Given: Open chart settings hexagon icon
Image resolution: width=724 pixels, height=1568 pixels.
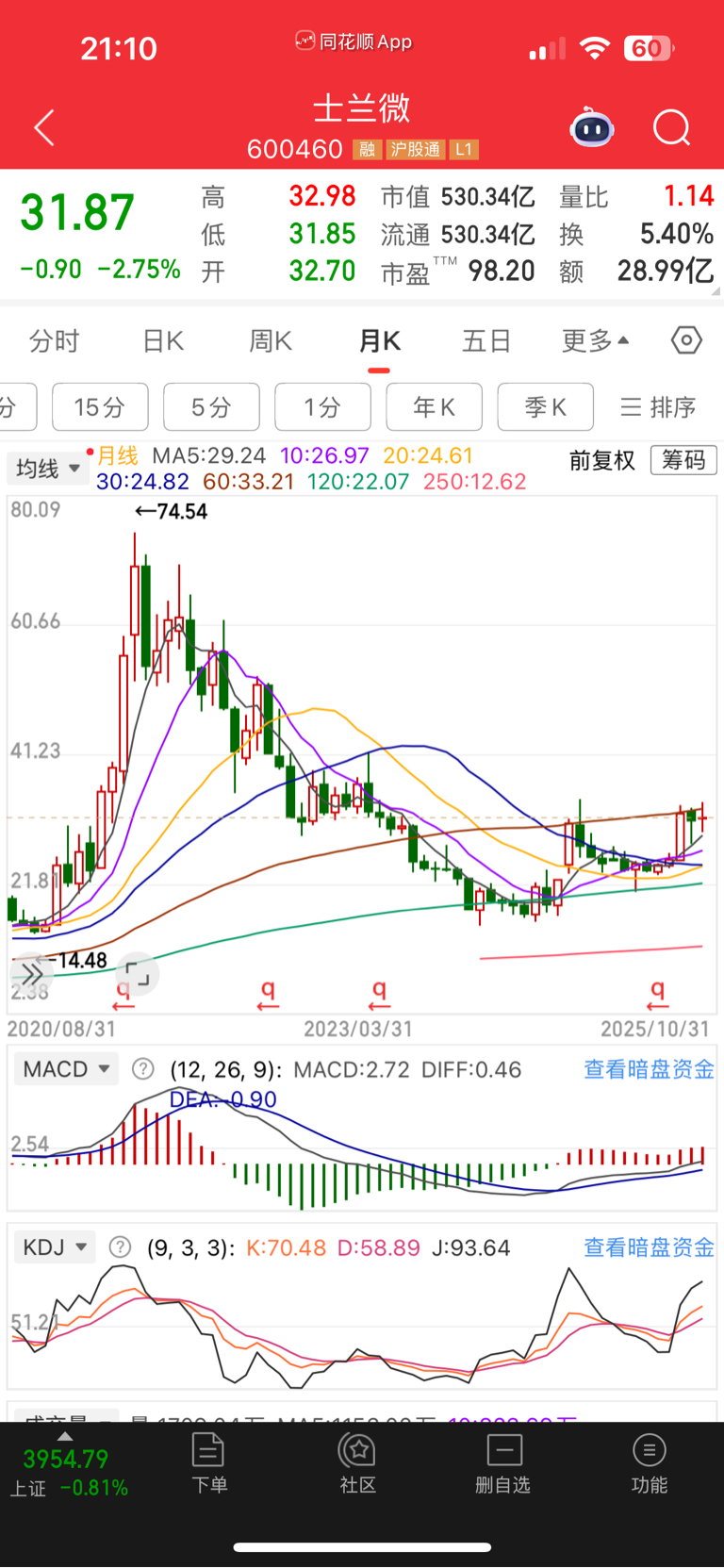Looking at the screenshot, I should [x=686, y=340].
